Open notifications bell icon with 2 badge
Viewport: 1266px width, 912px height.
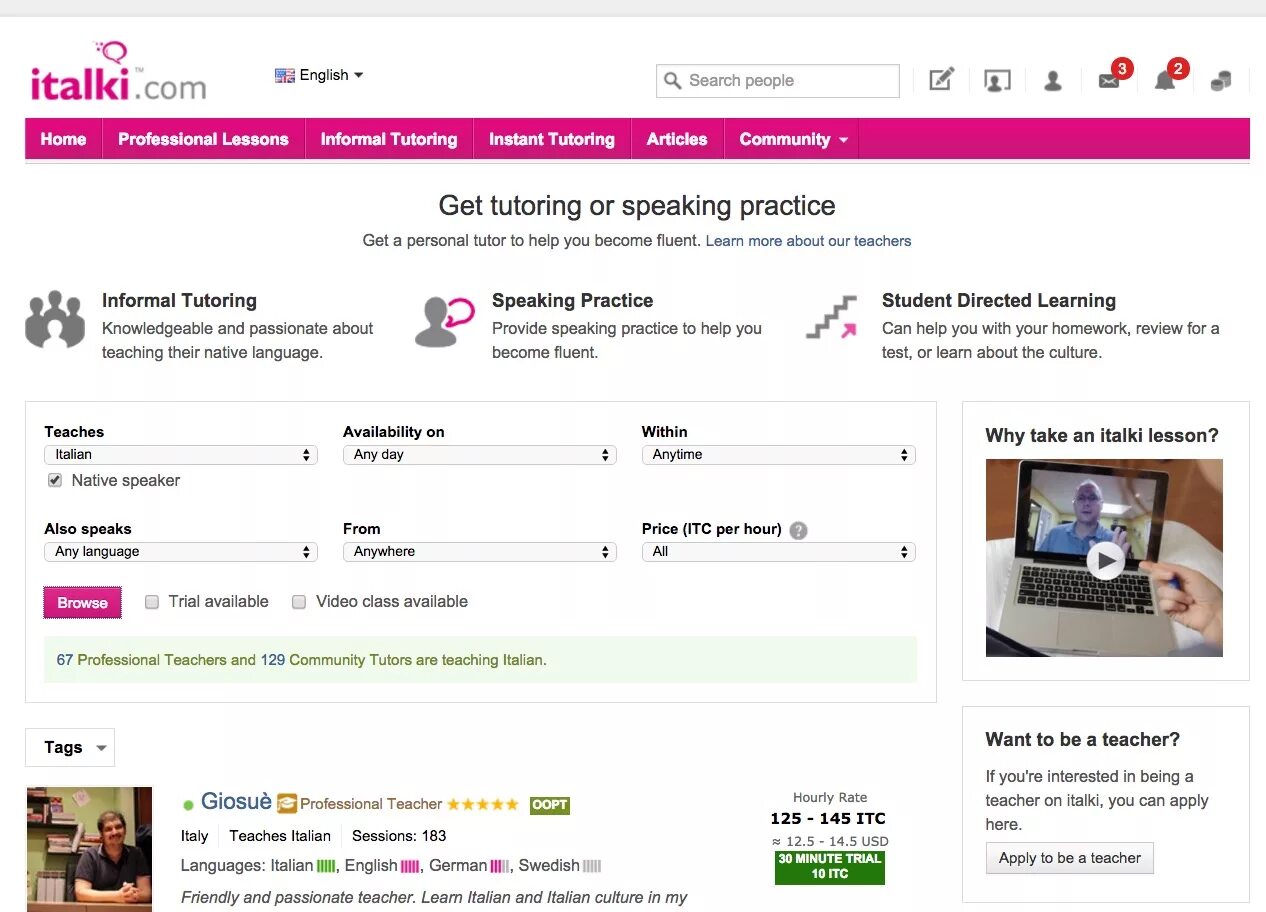(1165, 81)
